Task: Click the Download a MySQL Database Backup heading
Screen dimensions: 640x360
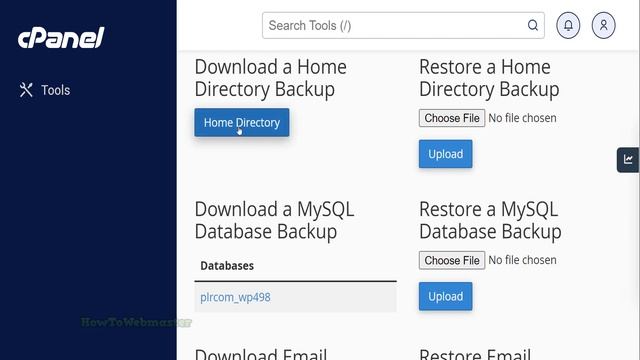Action: pos(275,220)
